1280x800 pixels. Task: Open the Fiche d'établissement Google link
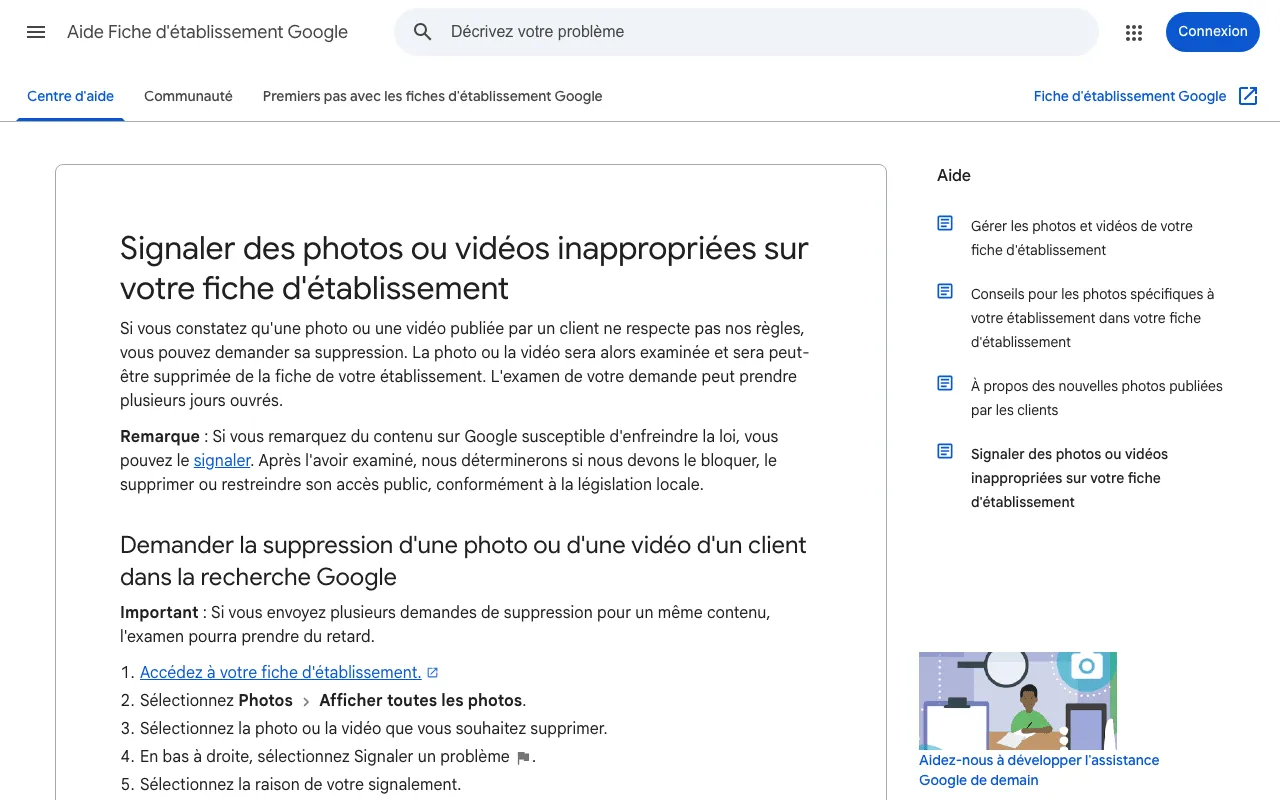(1130, 96)
